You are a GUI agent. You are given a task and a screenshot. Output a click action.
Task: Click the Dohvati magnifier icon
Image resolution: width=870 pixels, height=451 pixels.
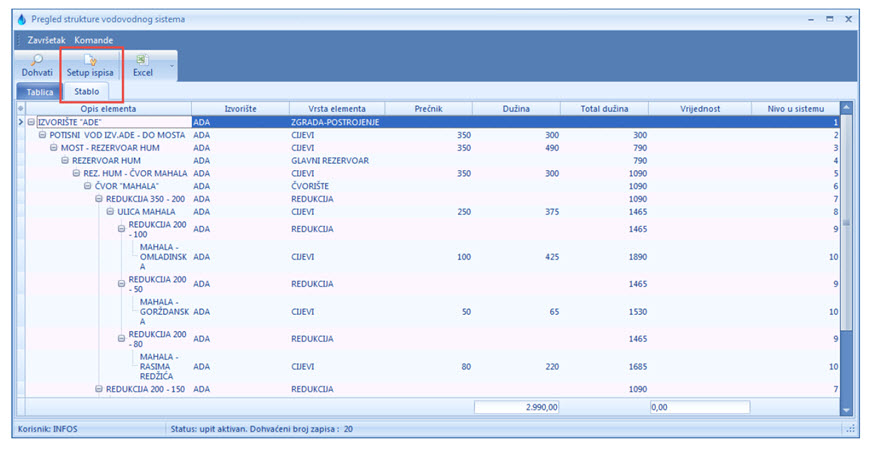pos(37,60)
